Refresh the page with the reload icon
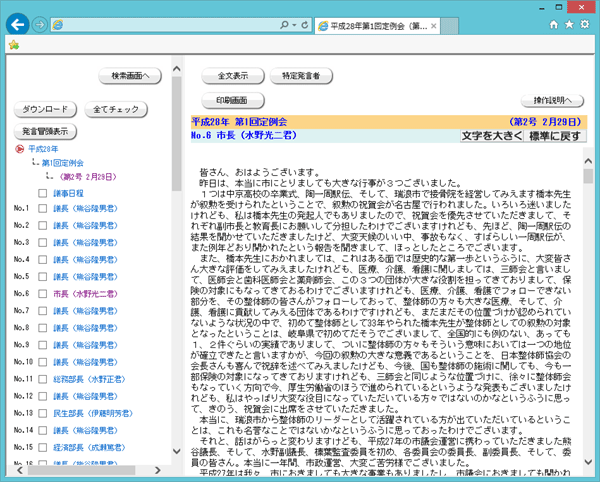 click(x=305, y=25)
